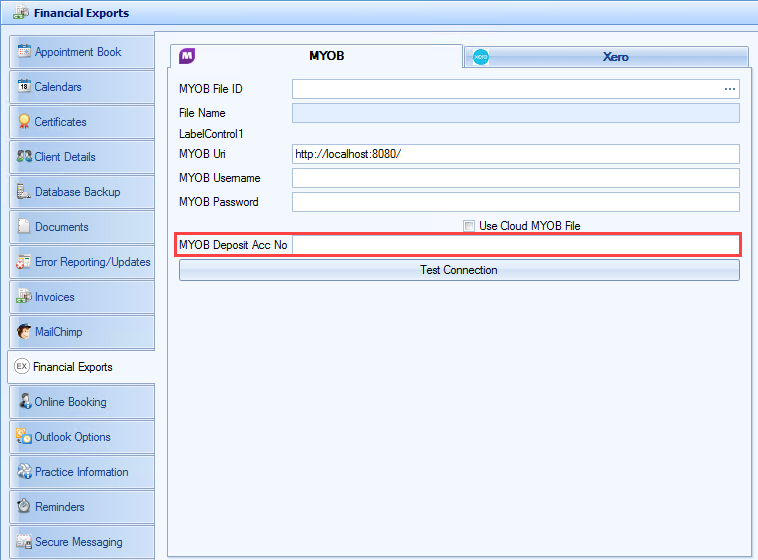
Task: Open Practice Information settings
Action: point(82,472)
